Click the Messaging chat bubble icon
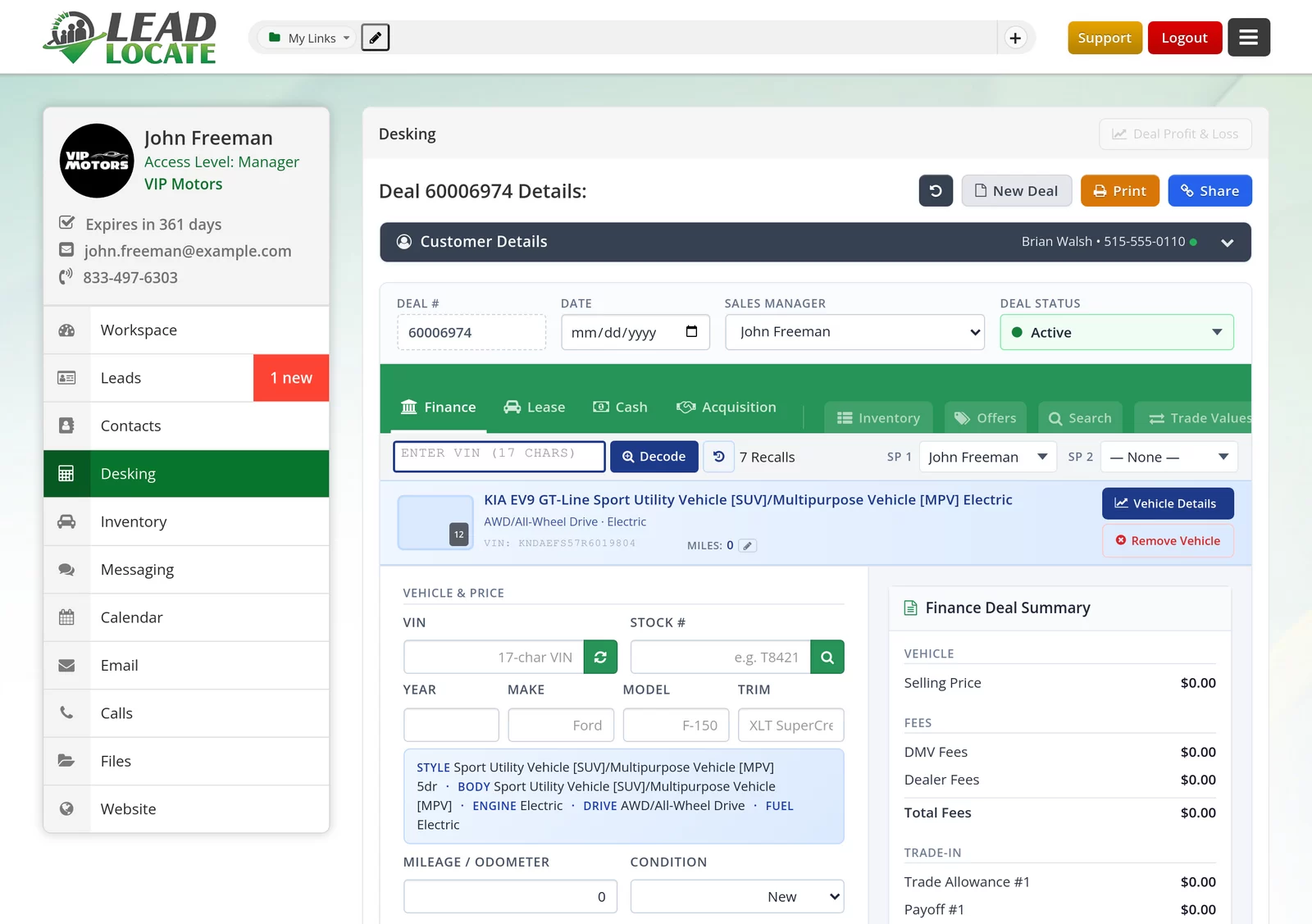This screenshot has height=924, width=1312. point(66,570)
